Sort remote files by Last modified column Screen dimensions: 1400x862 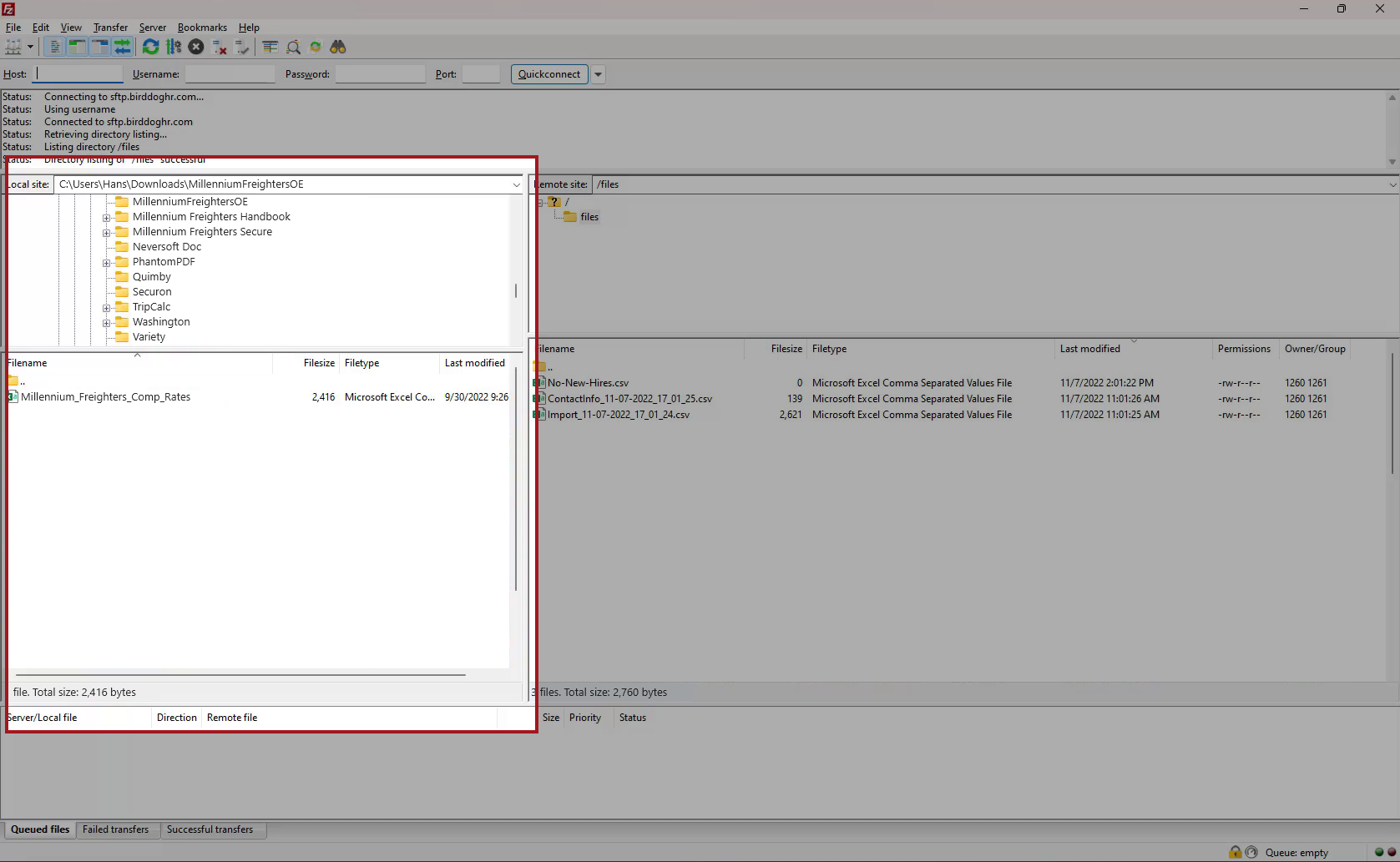1134,349
